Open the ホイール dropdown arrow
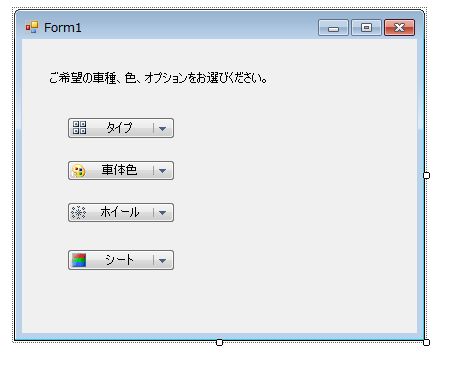459x381 pixels. pos(162,212)
